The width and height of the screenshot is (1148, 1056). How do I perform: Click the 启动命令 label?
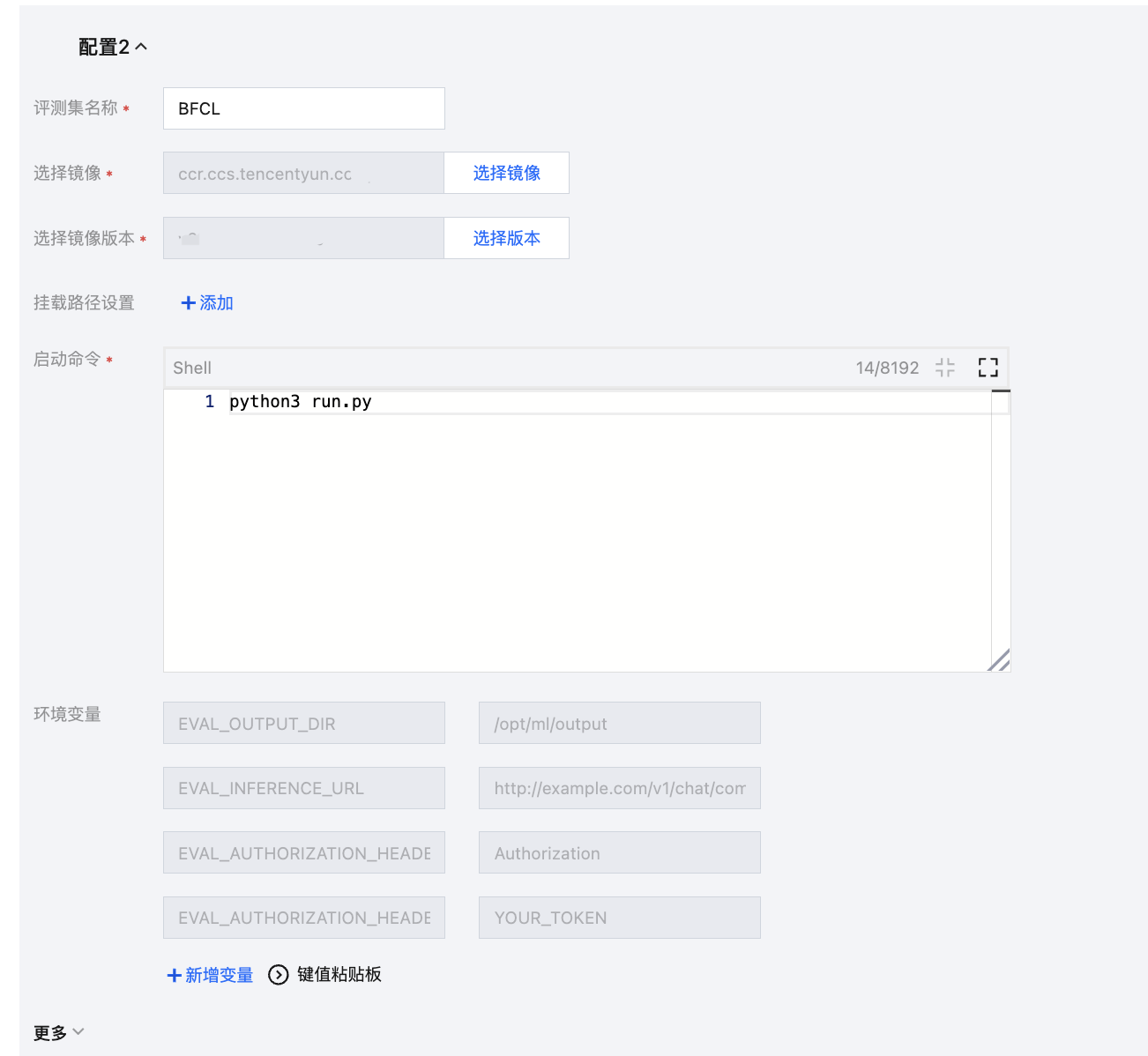(67, 359)
